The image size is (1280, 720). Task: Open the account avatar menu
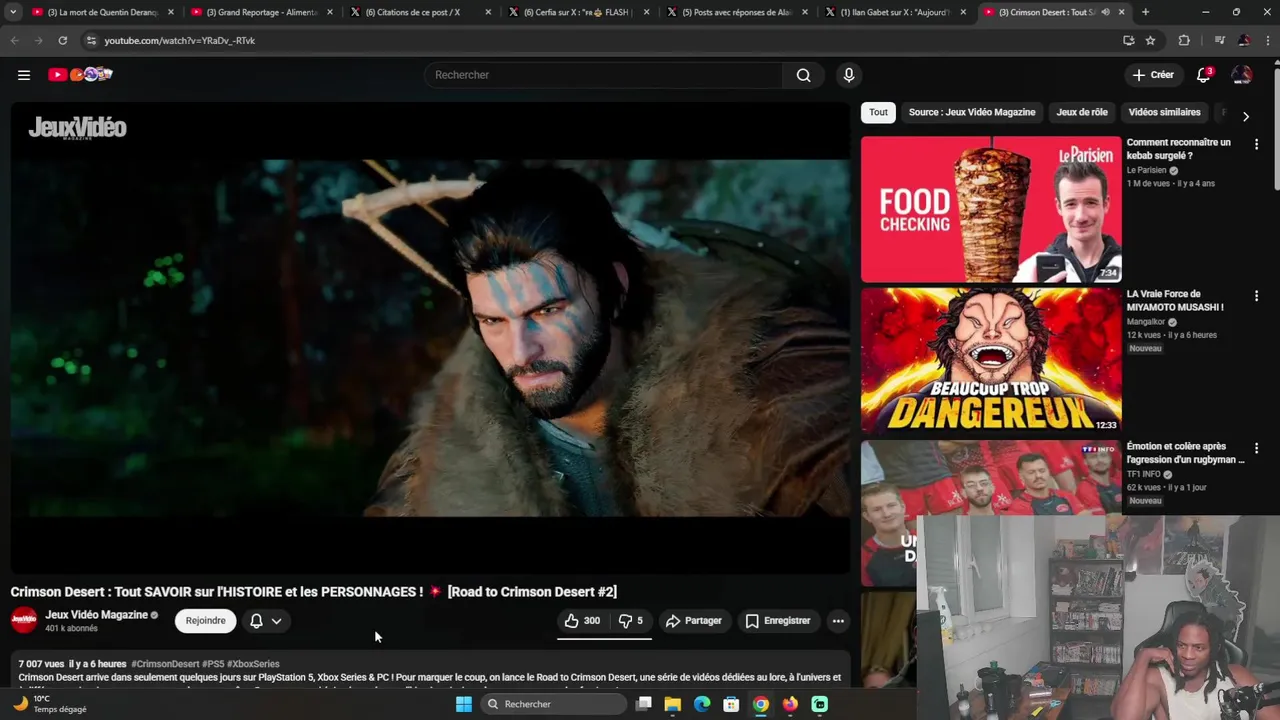1242,75
